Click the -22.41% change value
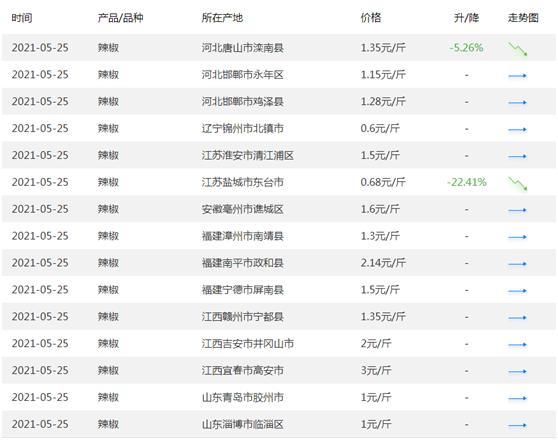This screenshot has height=440, width=558. pos(467,182)
